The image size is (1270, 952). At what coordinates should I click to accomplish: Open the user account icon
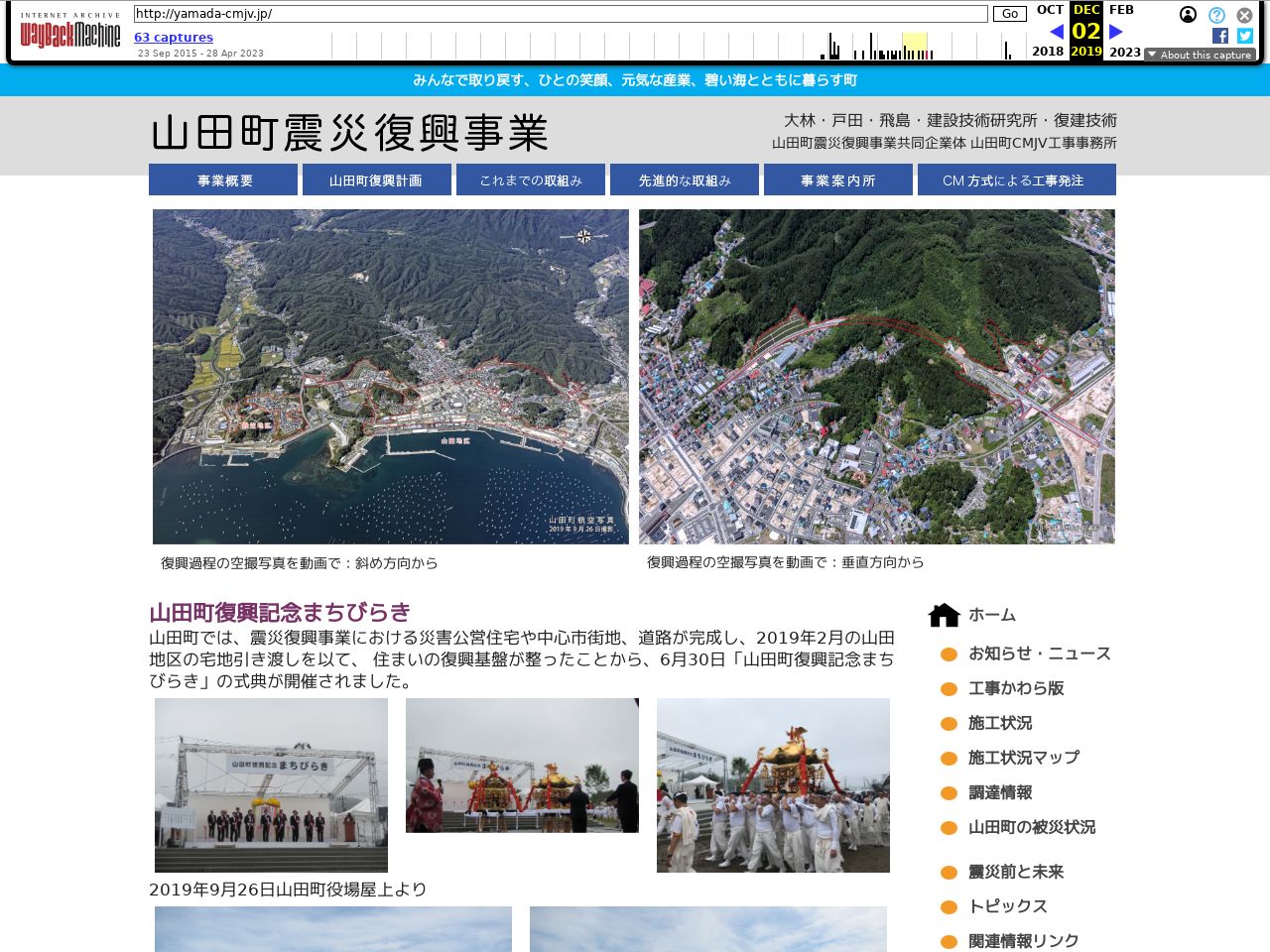pyautogui.click(x=1188, y=15)
